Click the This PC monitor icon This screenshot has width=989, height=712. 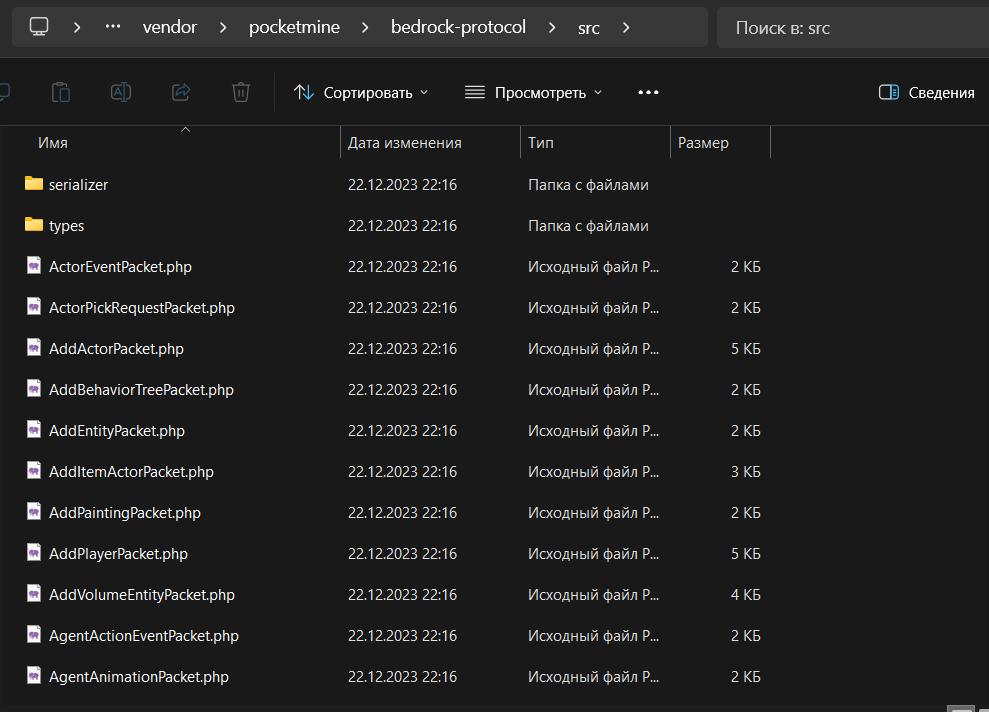tap(39, 27)
